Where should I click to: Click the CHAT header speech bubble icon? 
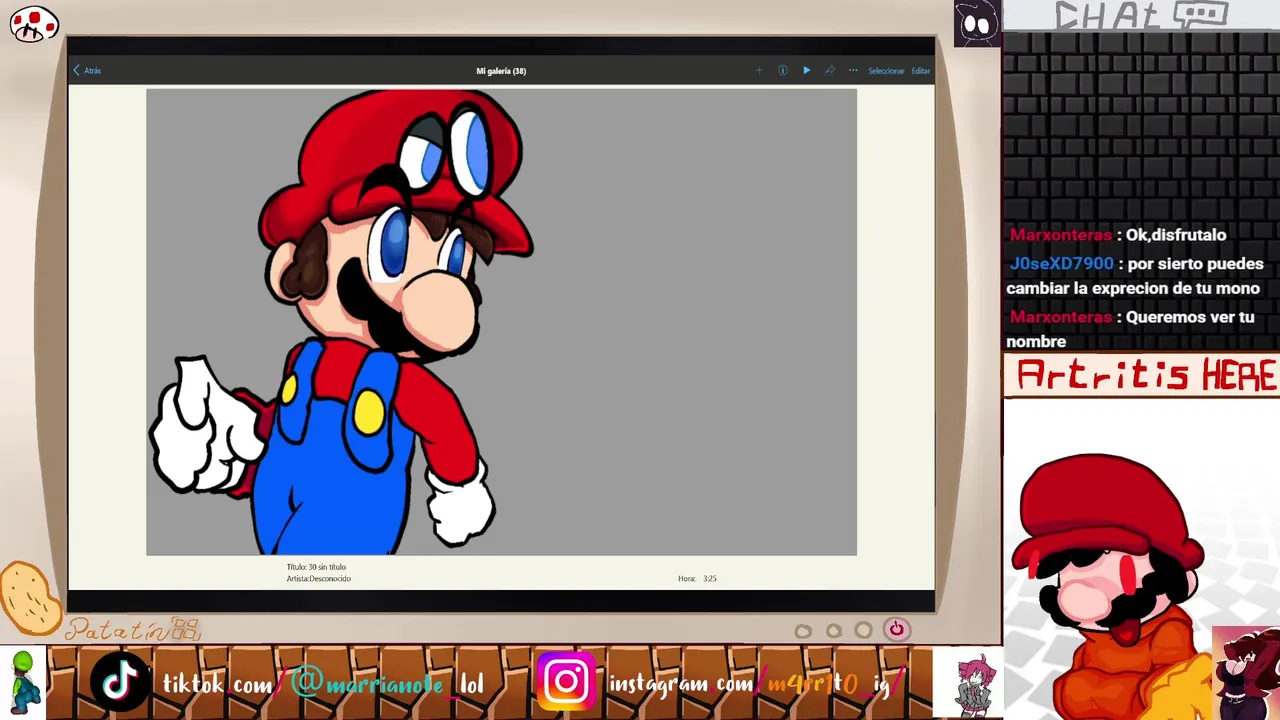[1199, 14]
